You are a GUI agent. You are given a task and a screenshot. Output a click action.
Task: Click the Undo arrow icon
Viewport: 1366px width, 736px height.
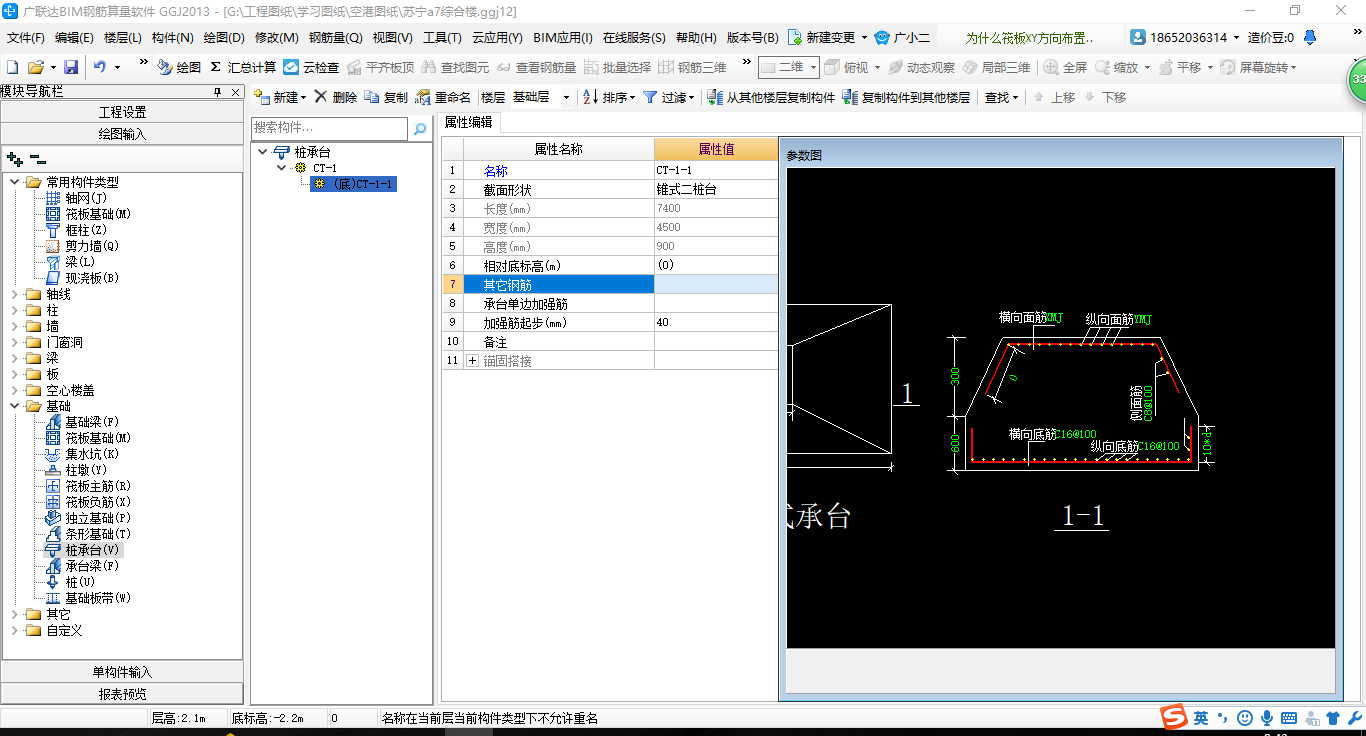click(100, 67)
